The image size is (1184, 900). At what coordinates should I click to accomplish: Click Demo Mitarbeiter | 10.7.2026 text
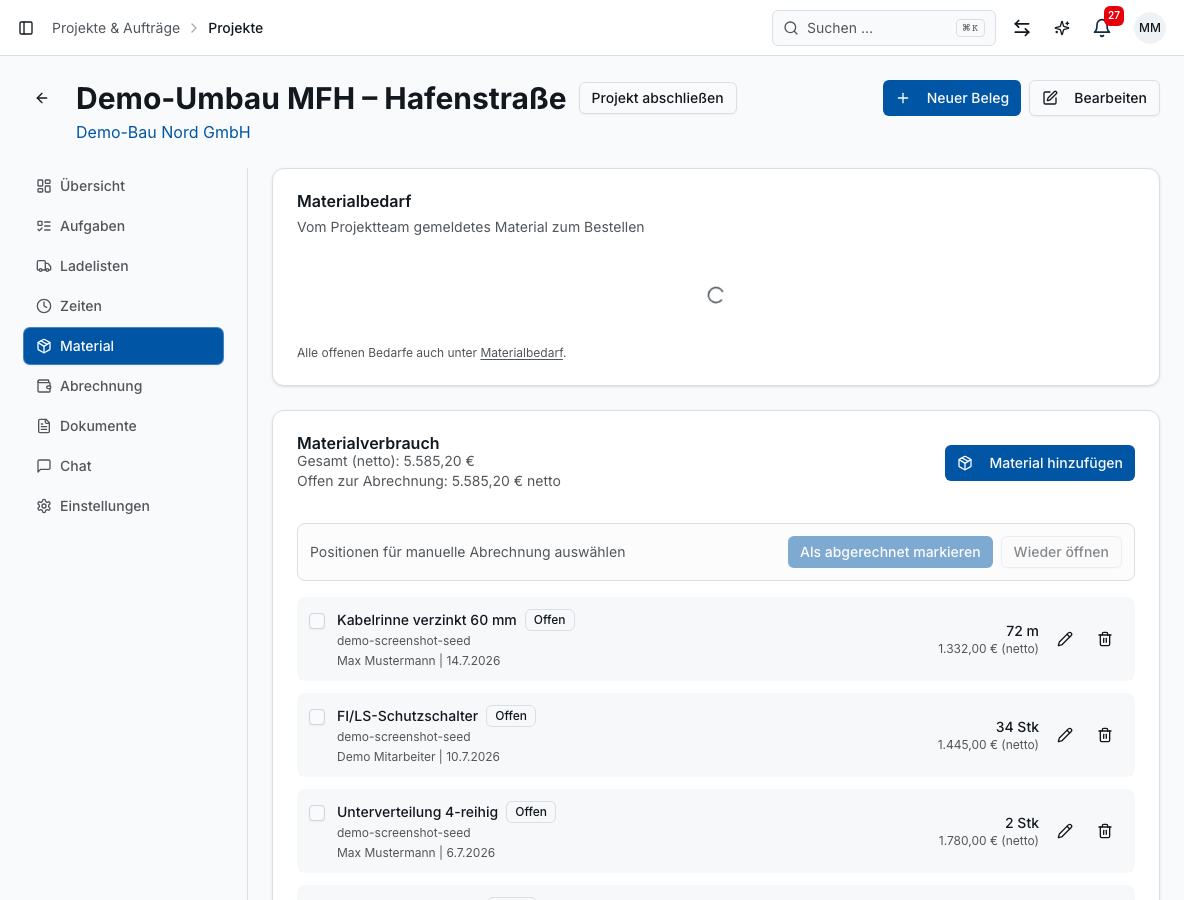point(418,757)
